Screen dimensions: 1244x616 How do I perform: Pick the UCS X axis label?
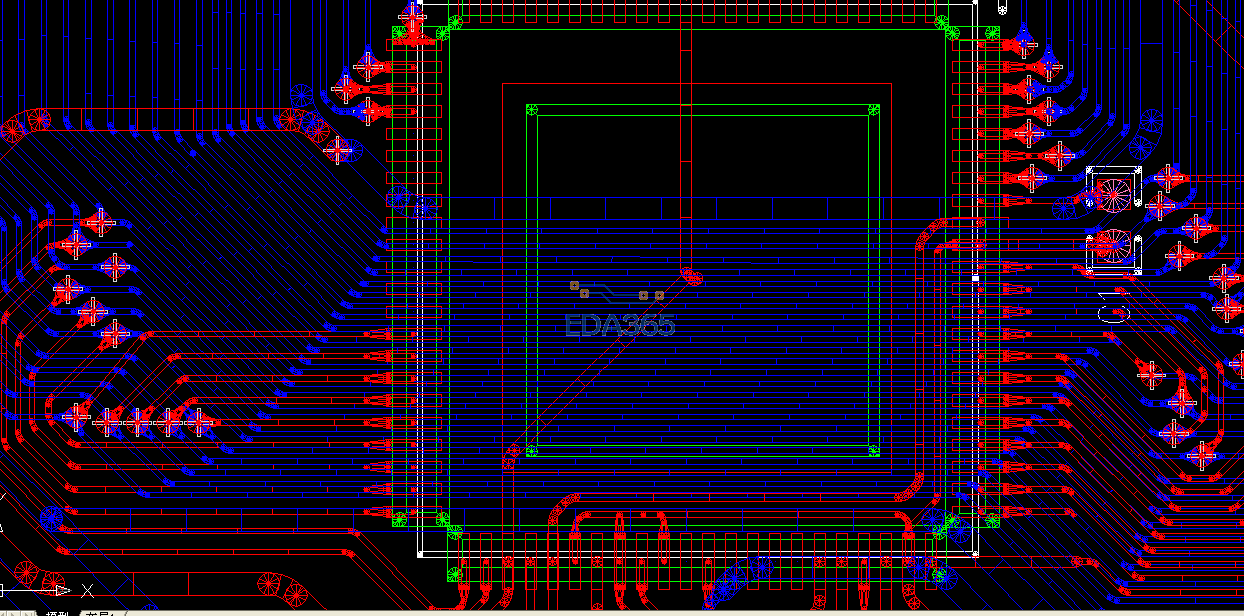pos(88,591)
